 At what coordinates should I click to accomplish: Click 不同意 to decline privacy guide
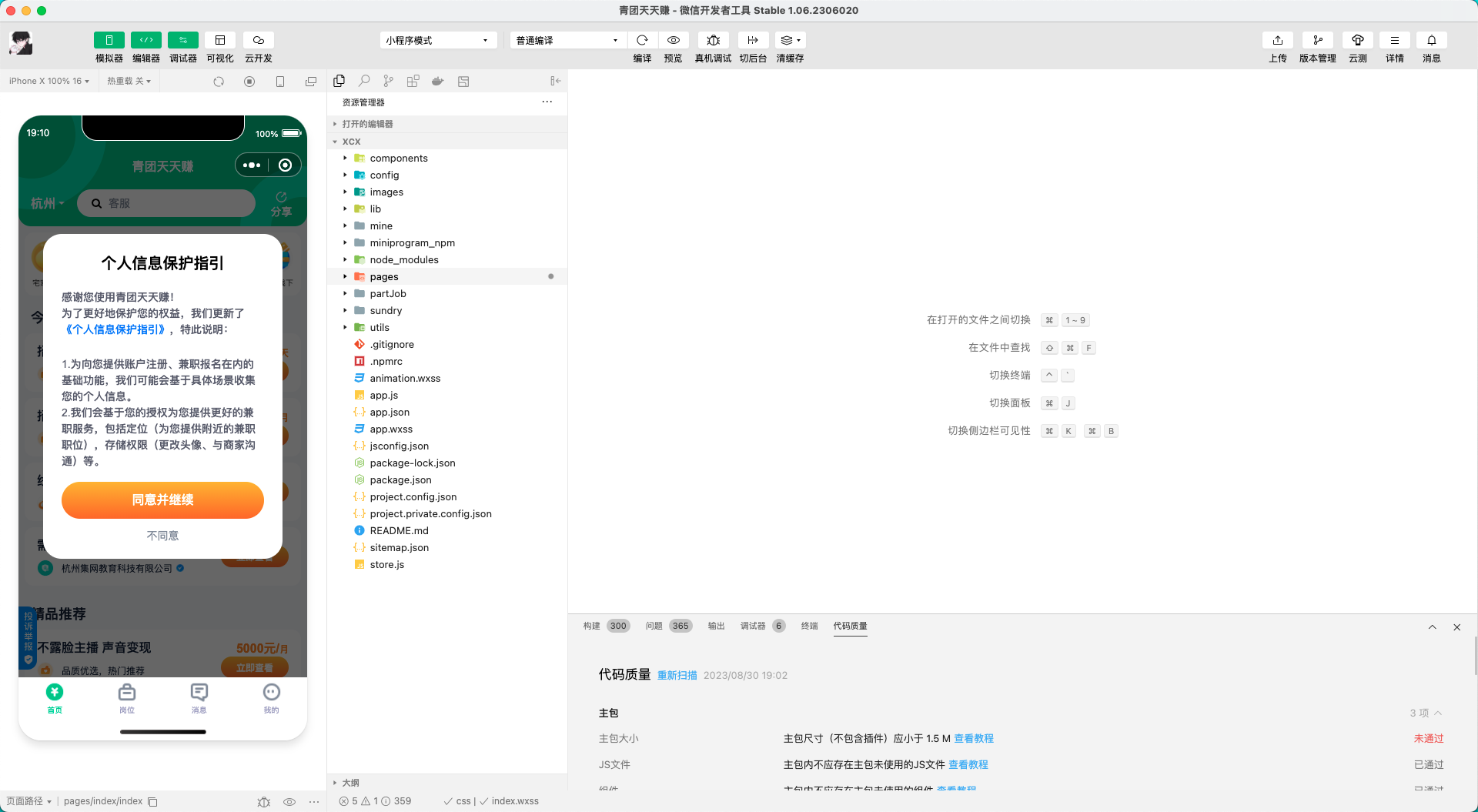162,536
